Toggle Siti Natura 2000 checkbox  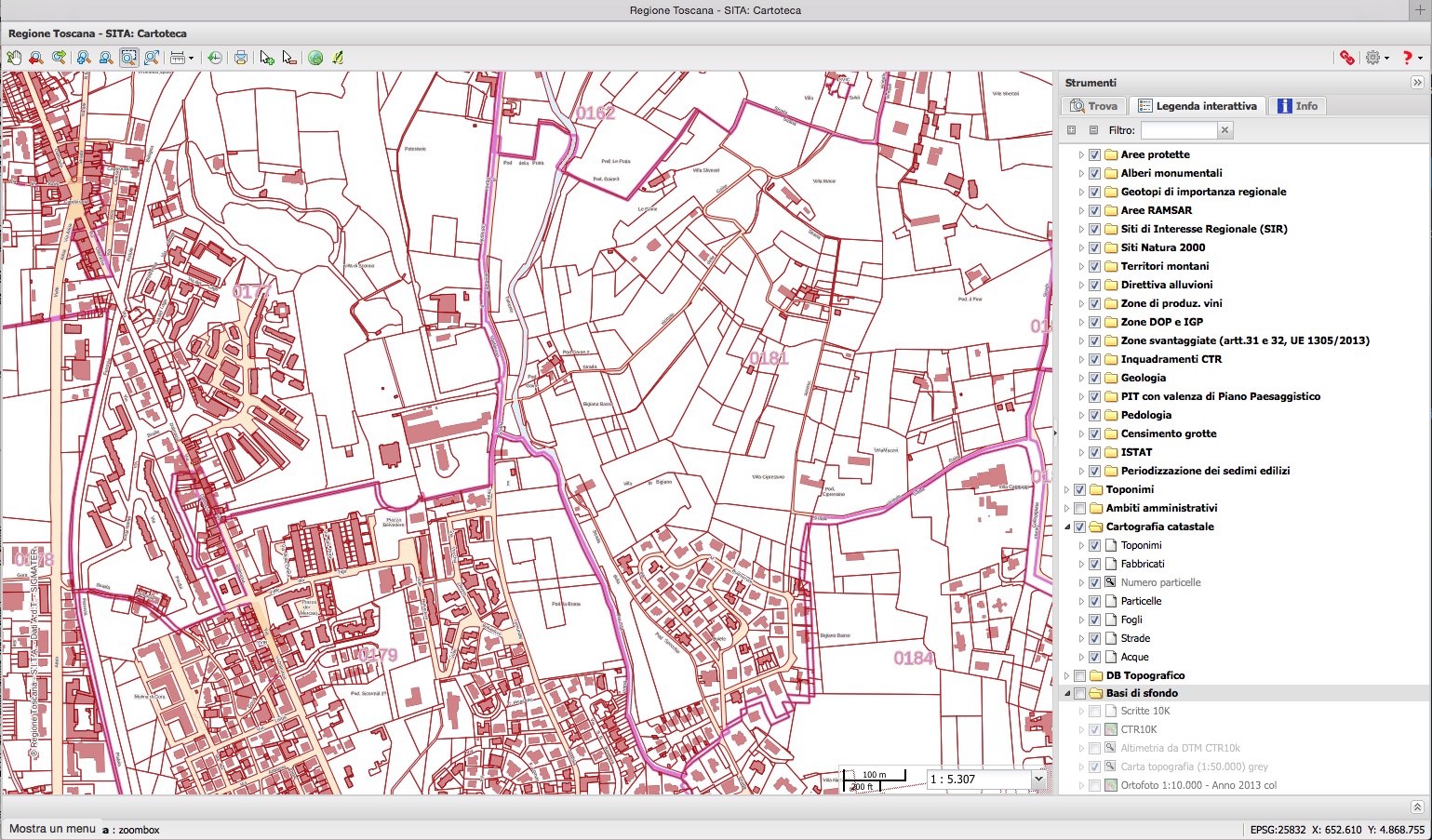[1095, 247]
